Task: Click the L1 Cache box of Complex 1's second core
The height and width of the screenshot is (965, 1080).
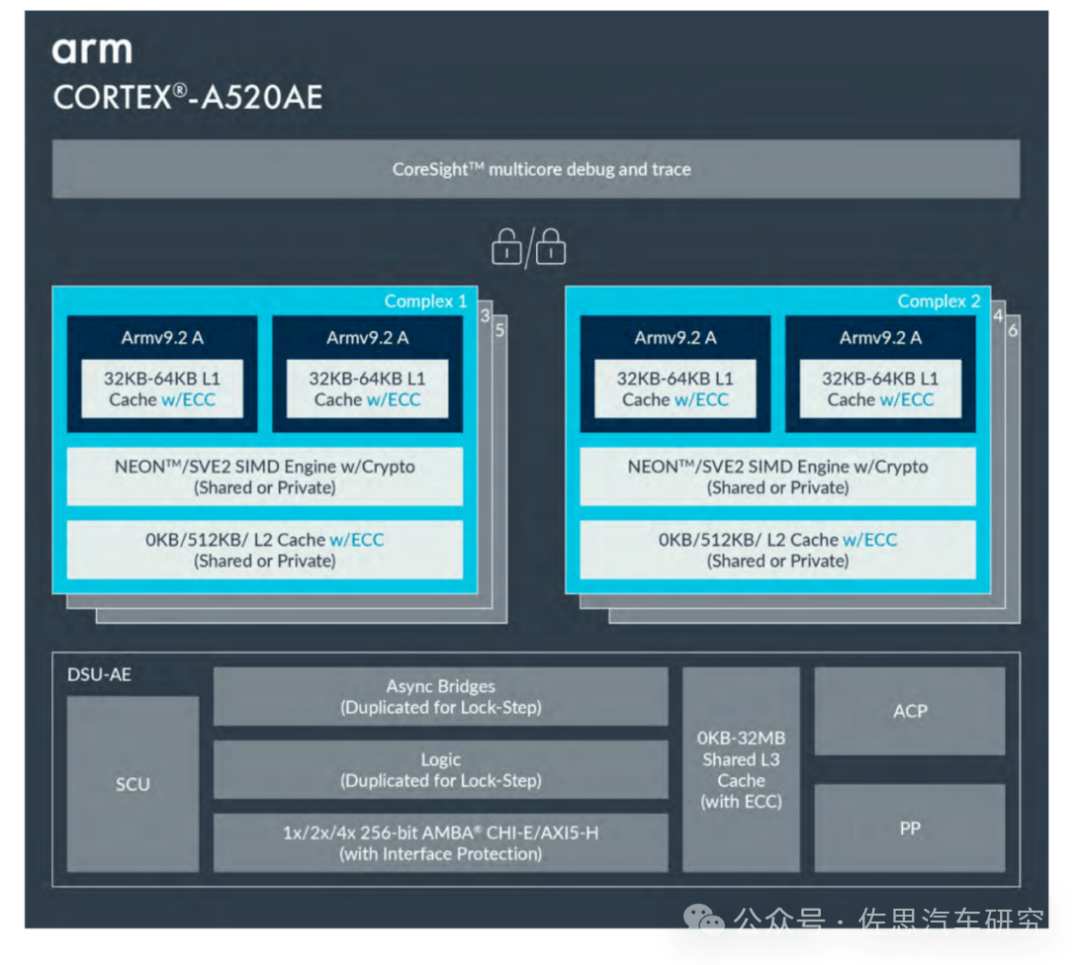Action: [368, 388]
